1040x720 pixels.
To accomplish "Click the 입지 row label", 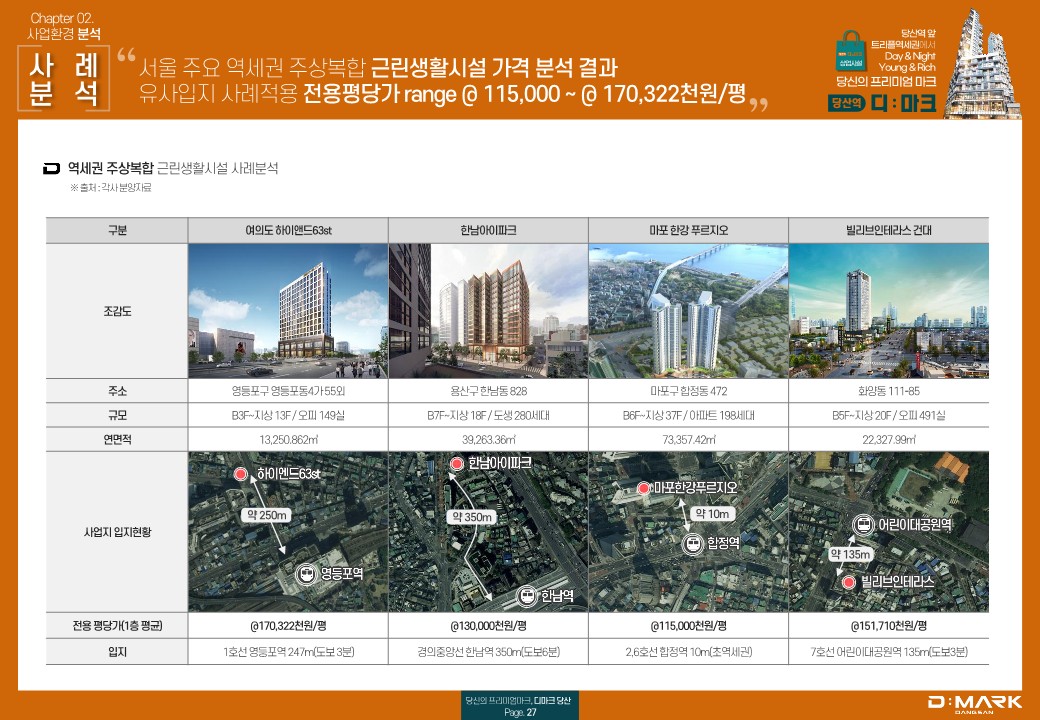I will pos(117,652).
